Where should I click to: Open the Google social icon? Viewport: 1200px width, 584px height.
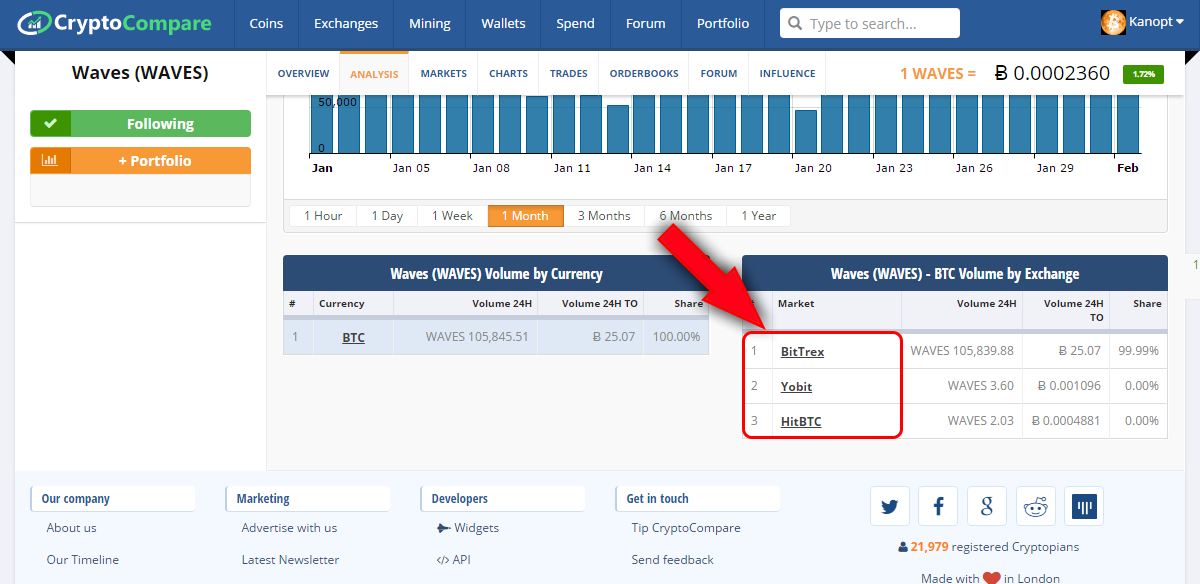pyautogui.click(x=987, y=507)
